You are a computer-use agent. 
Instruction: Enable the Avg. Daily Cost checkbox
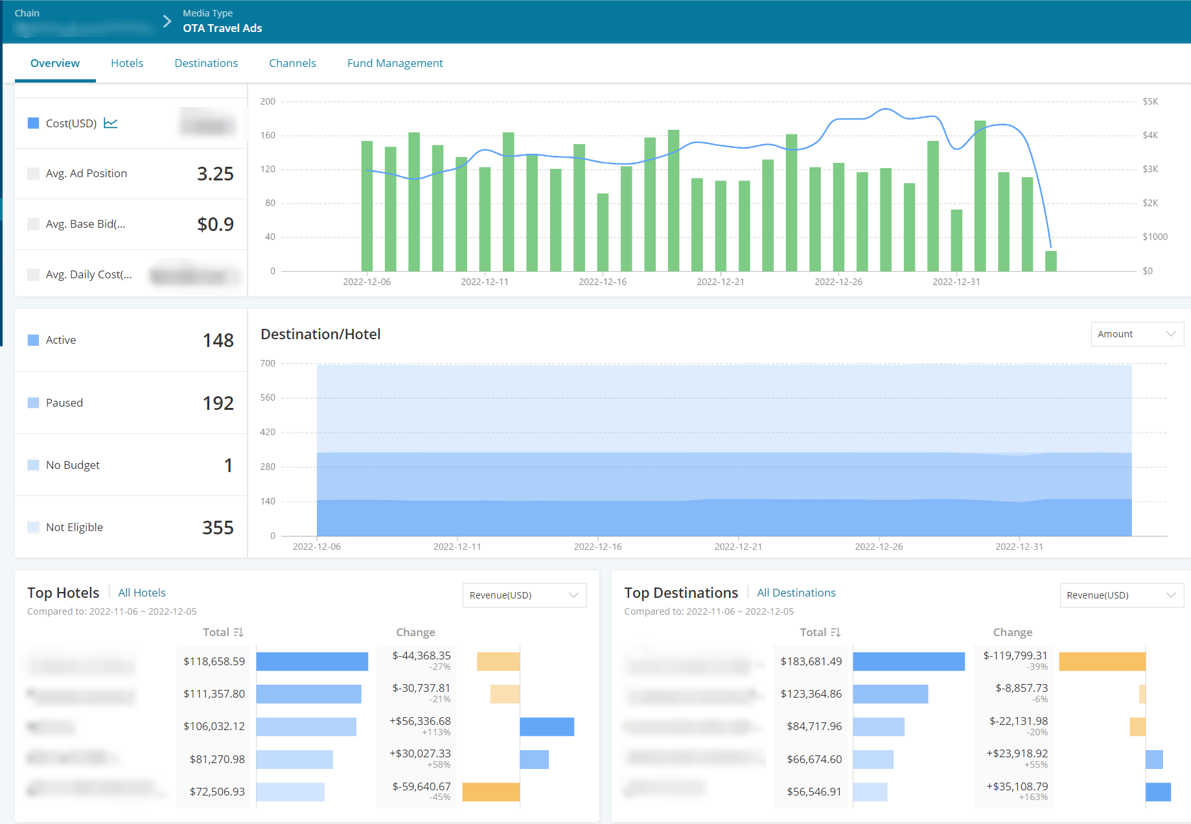(x=33, y=274)
